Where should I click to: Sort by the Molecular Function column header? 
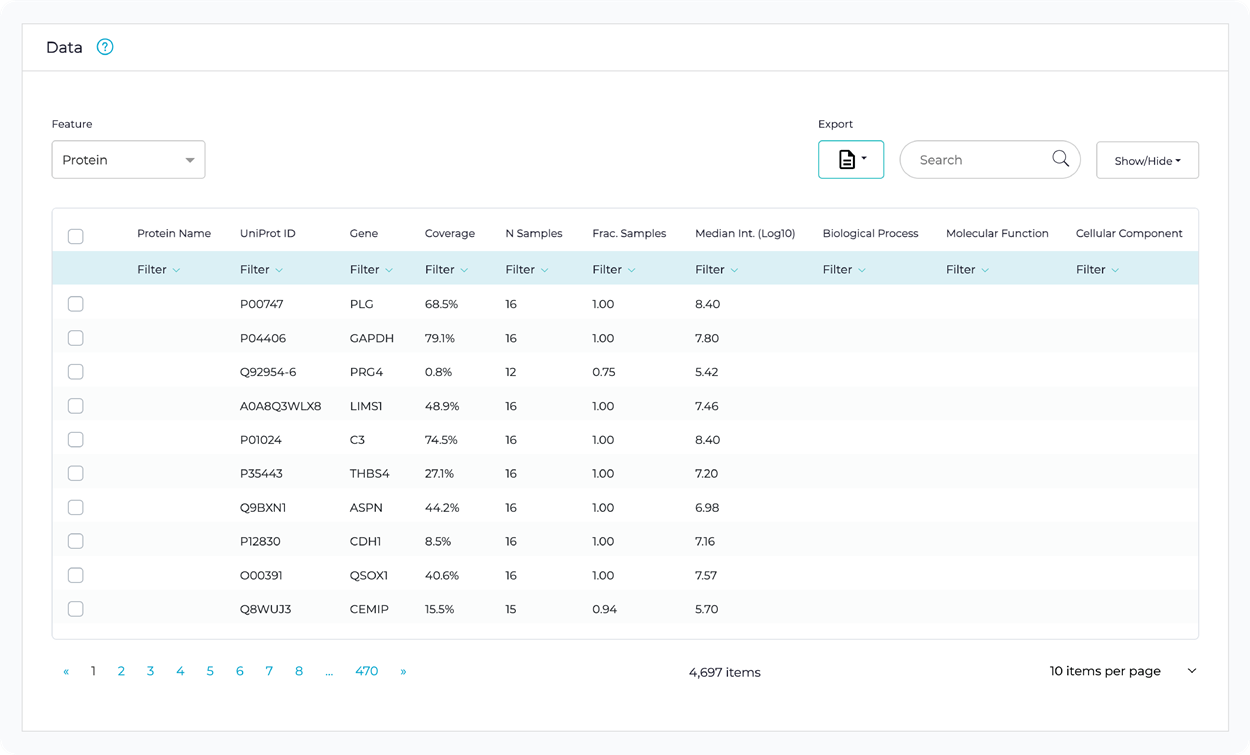(997, 233)
